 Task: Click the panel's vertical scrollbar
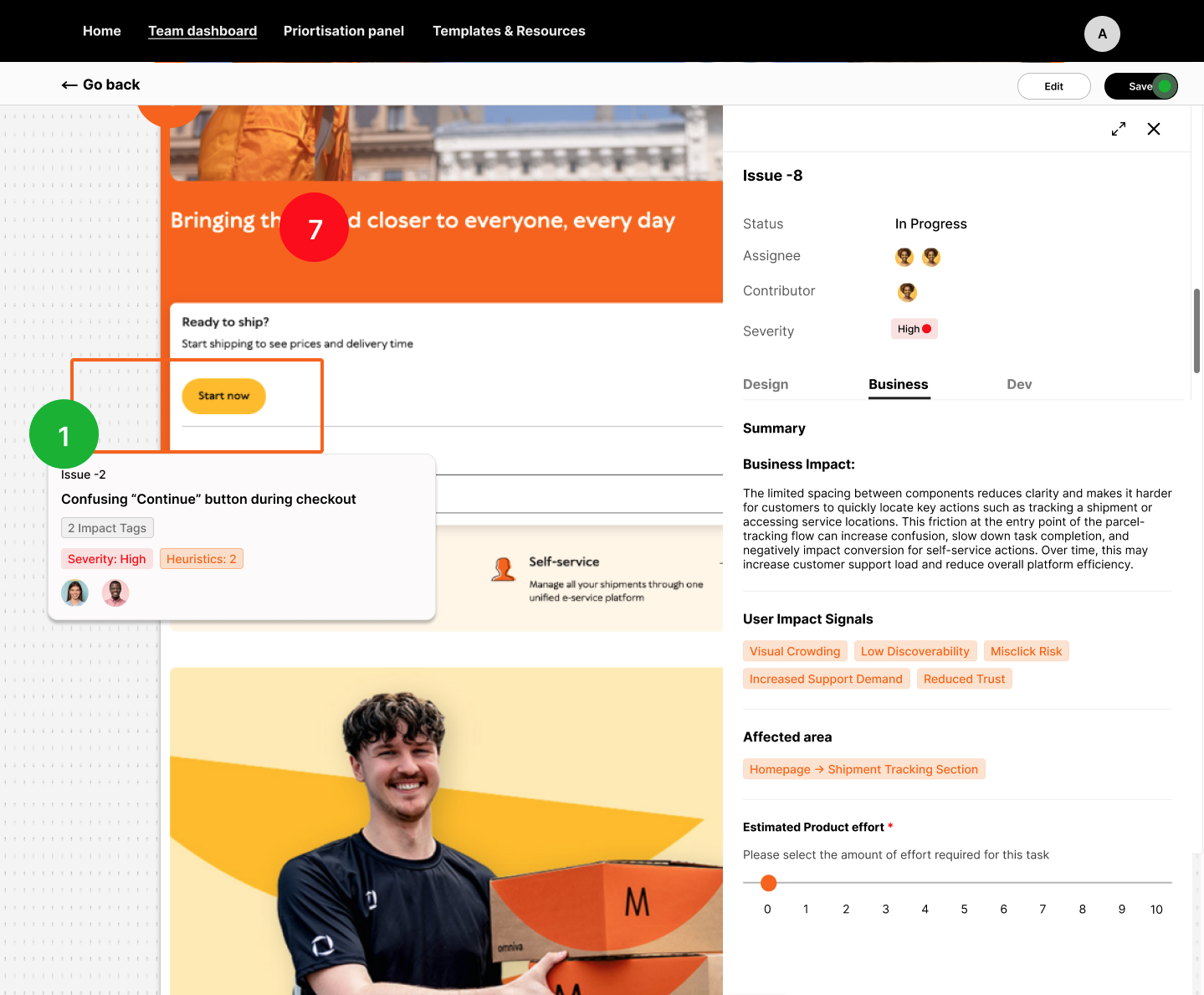[x=1196, y=331]
